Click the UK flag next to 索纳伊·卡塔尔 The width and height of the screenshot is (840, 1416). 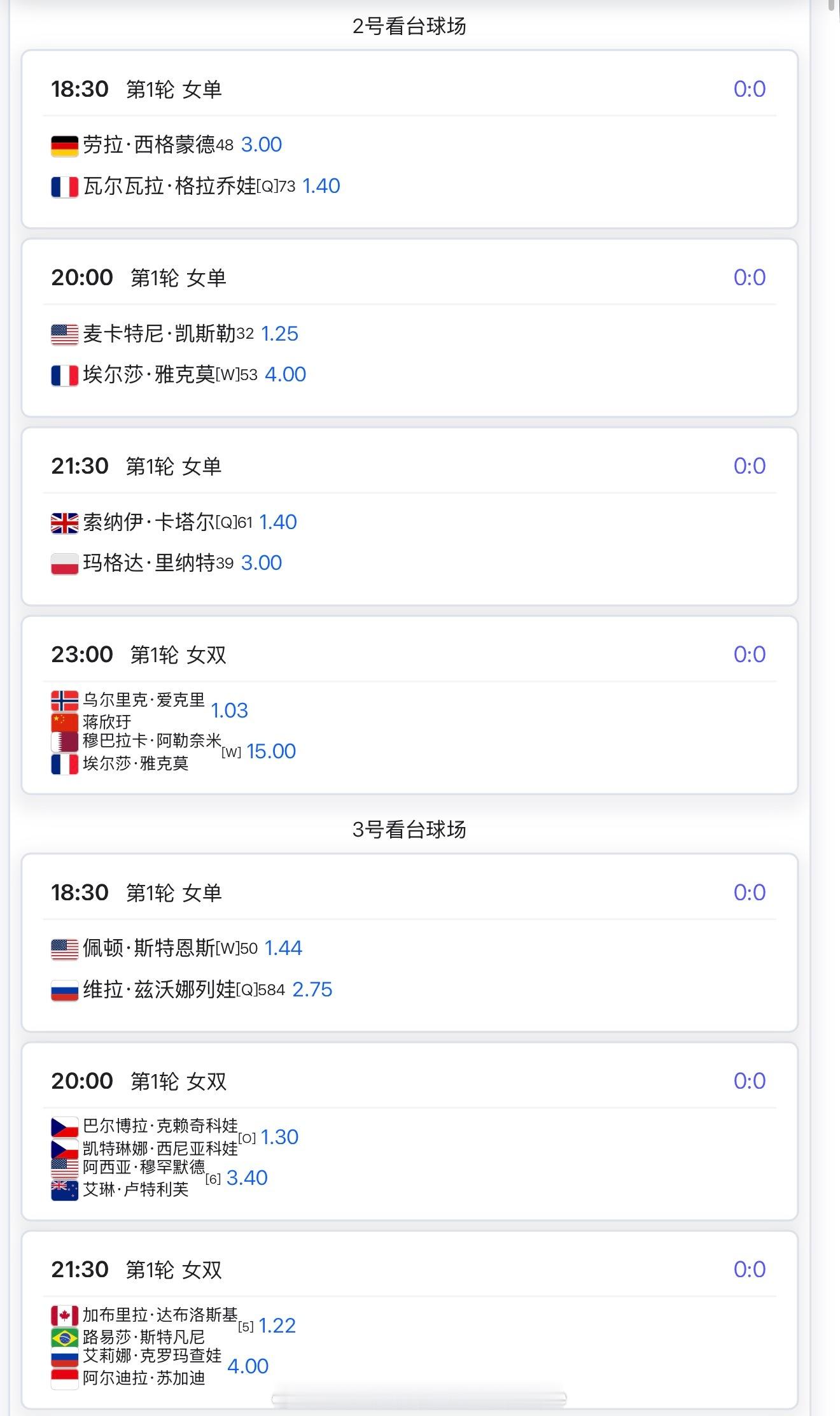coord(64,523)
